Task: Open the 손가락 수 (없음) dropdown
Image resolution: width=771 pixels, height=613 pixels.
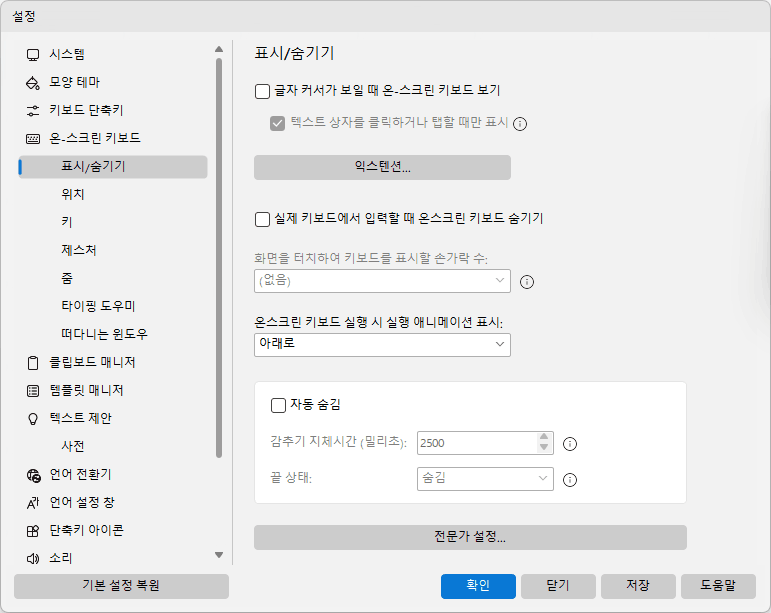Action: tap(382, 281)
